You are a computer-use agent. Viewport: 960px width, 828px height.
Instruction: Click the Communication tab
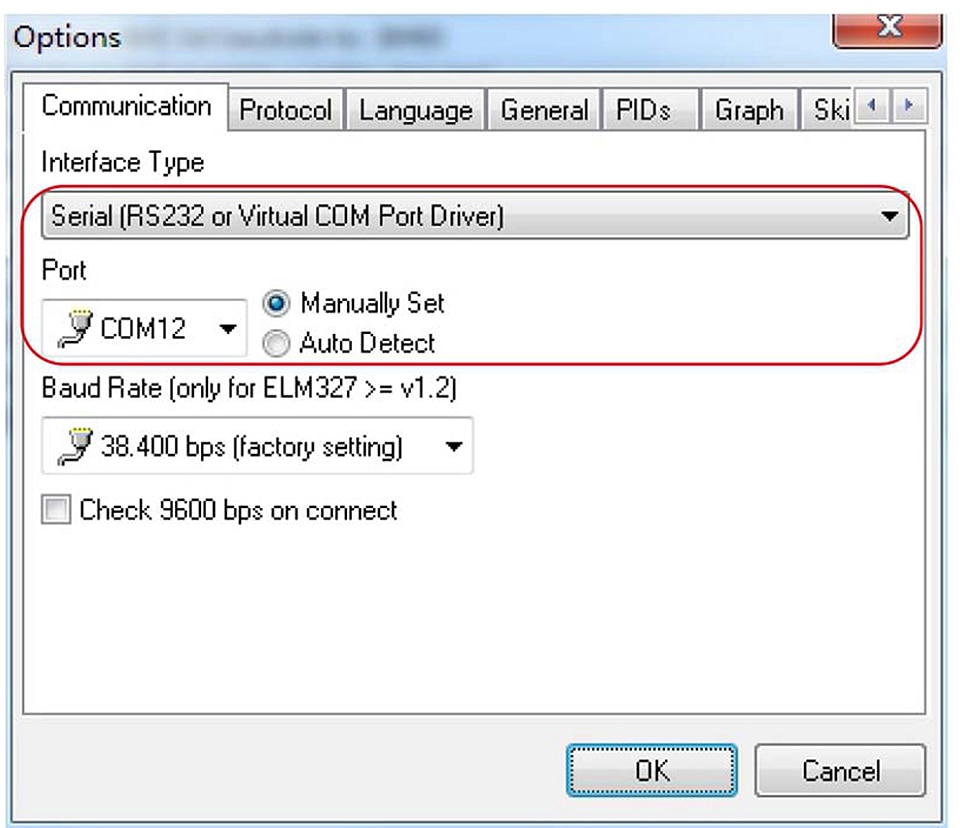pyautogui.click(x=126, y=107)
